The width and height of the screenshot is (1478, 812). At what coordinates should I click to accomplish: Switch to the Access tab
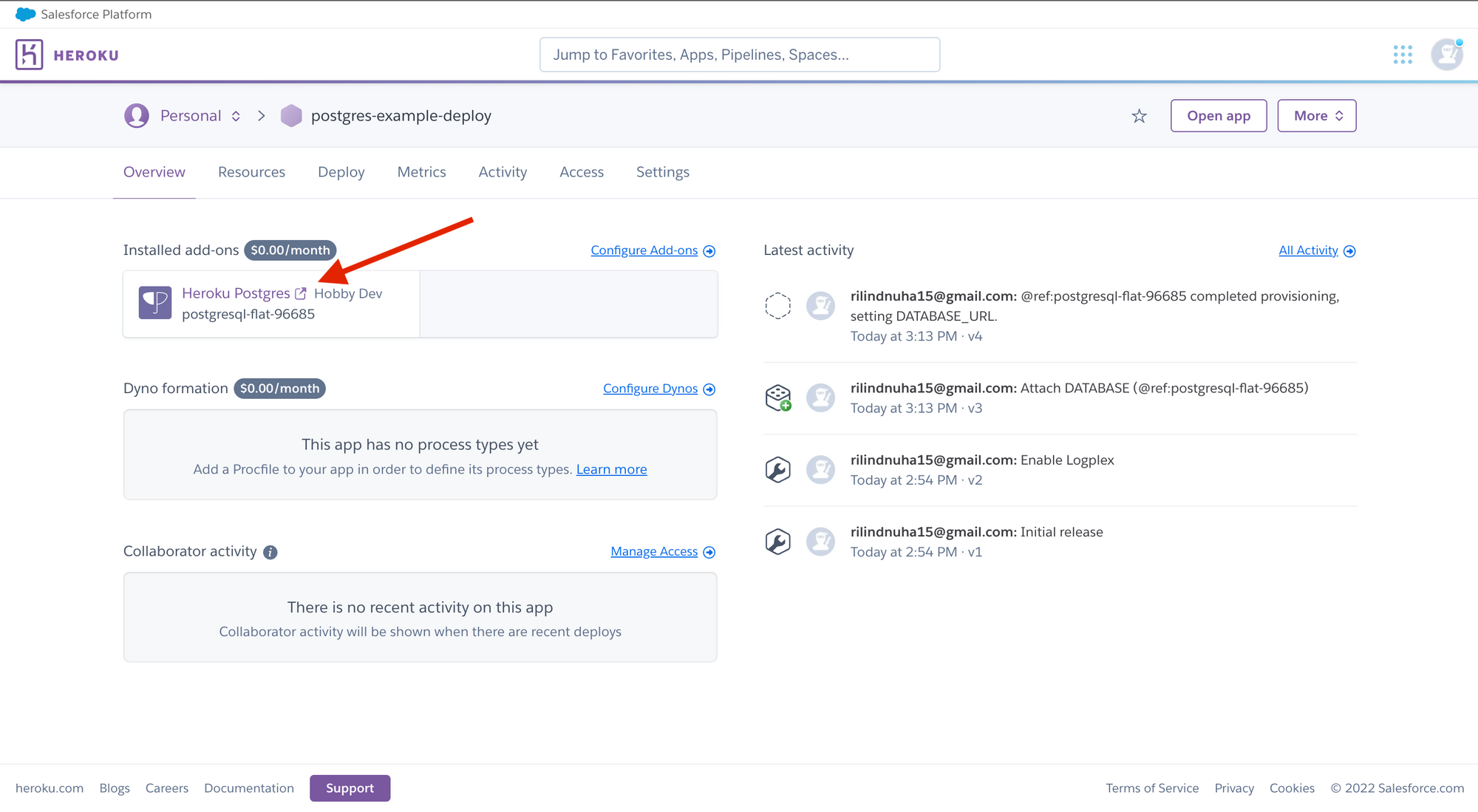click(x=582, y=172)
